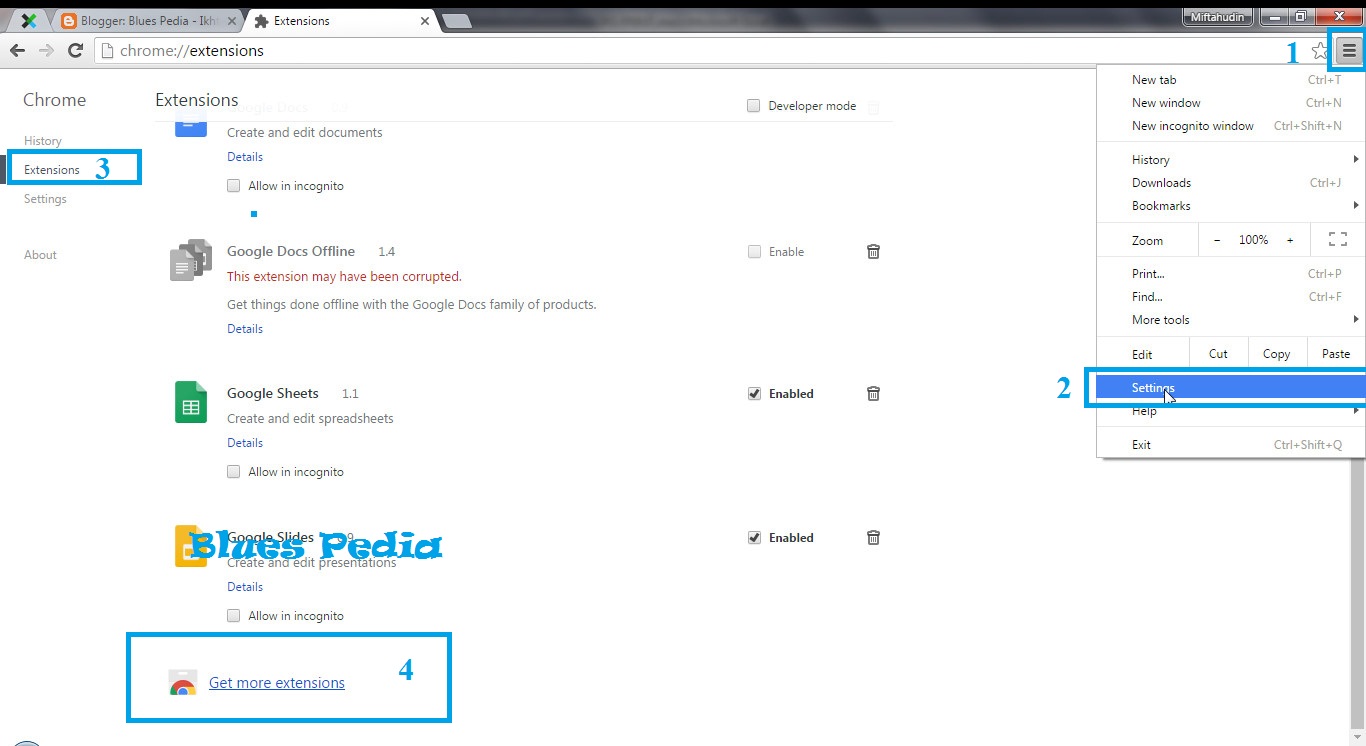Select New window menu item
1366x746 pixels.
click(1230, 103)
